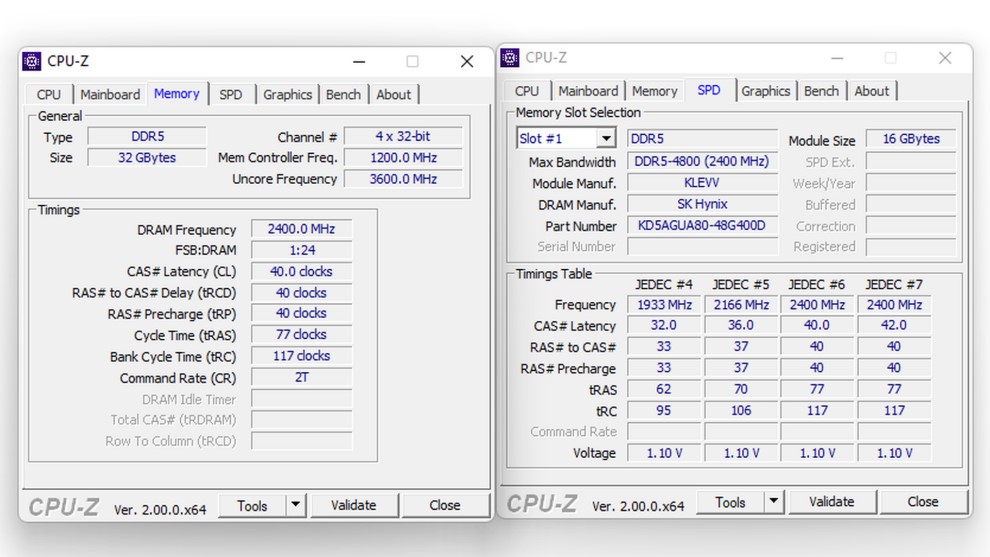Close left CPU-Z window with X icon
Screen dimensions: 990x557
467,61
